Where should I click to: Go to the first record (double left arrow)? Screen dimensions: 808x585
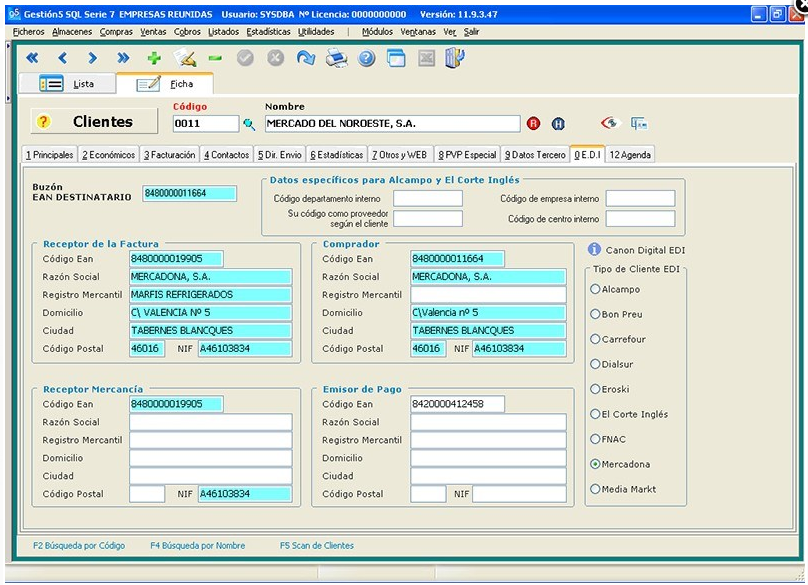coord(32,59)
